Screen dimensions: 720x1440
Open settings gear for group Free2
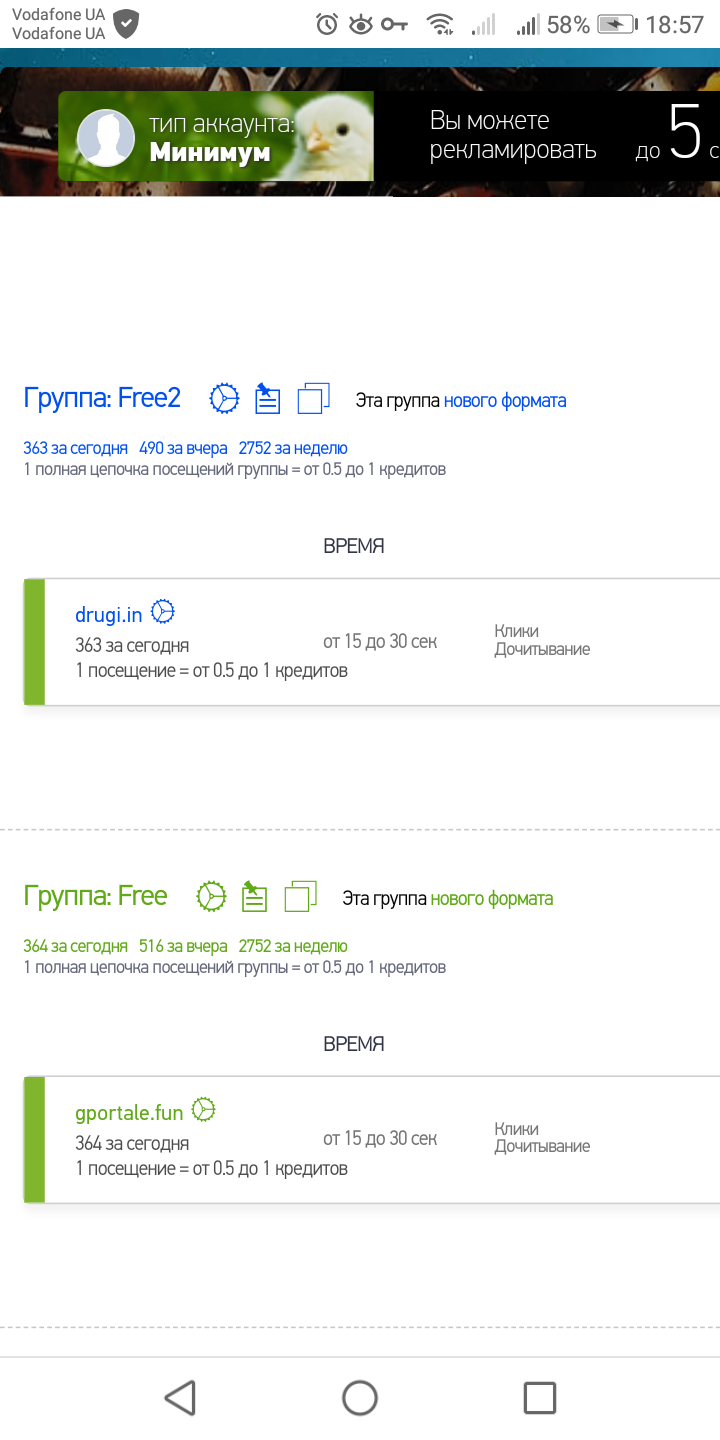[224, 399]
